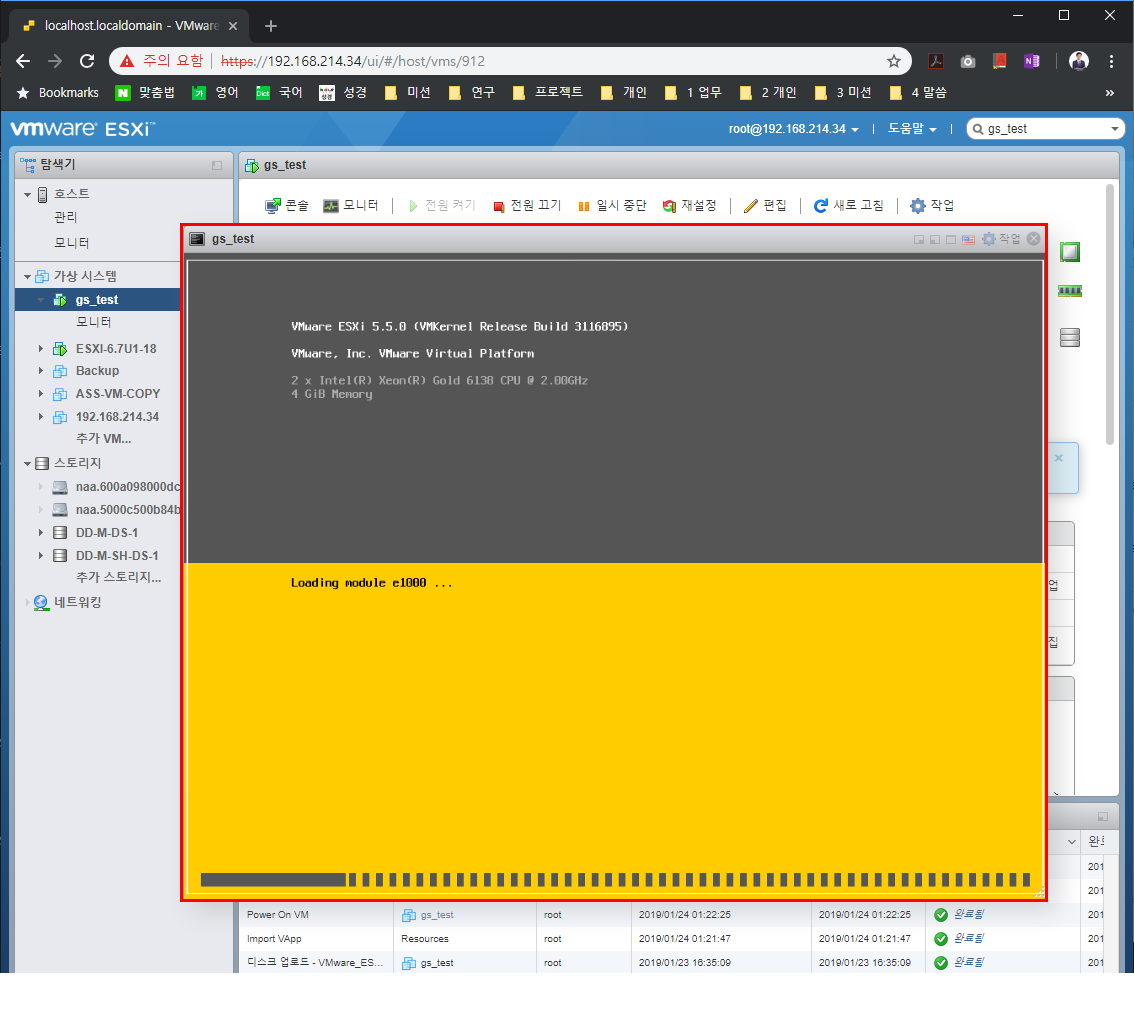Open the tasks table column dropdown chevron
Viewport: 1134px width, 1018px height.
click(x=1072, y=842)
